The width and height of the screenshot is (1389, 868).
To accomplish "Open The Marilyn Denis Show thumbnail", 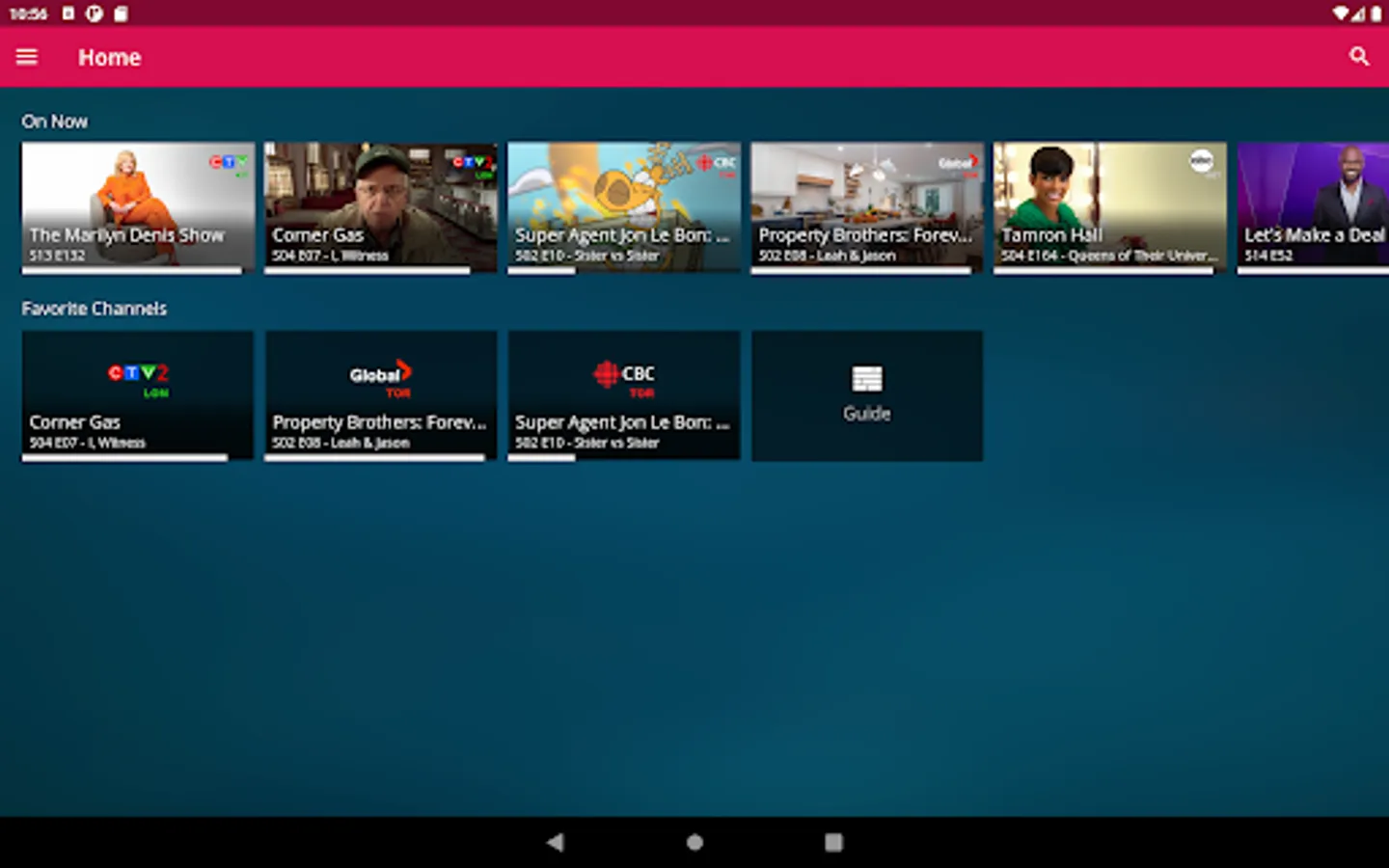I will (138, 207).
